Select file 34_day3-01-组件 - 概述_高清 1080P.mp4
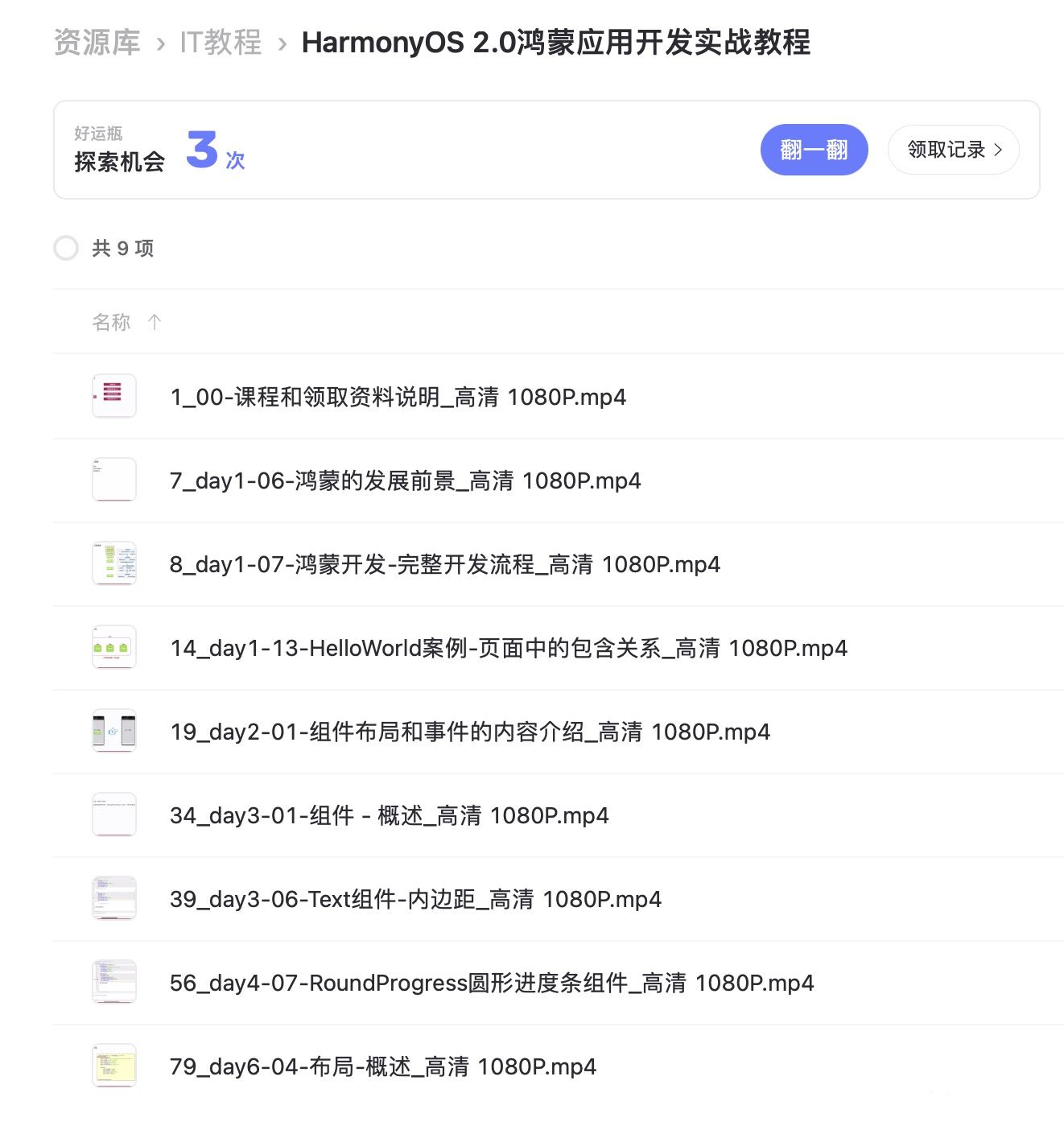Image resolution: width=1064 pixels, height=1130 pixels. [x=390, y=815]
